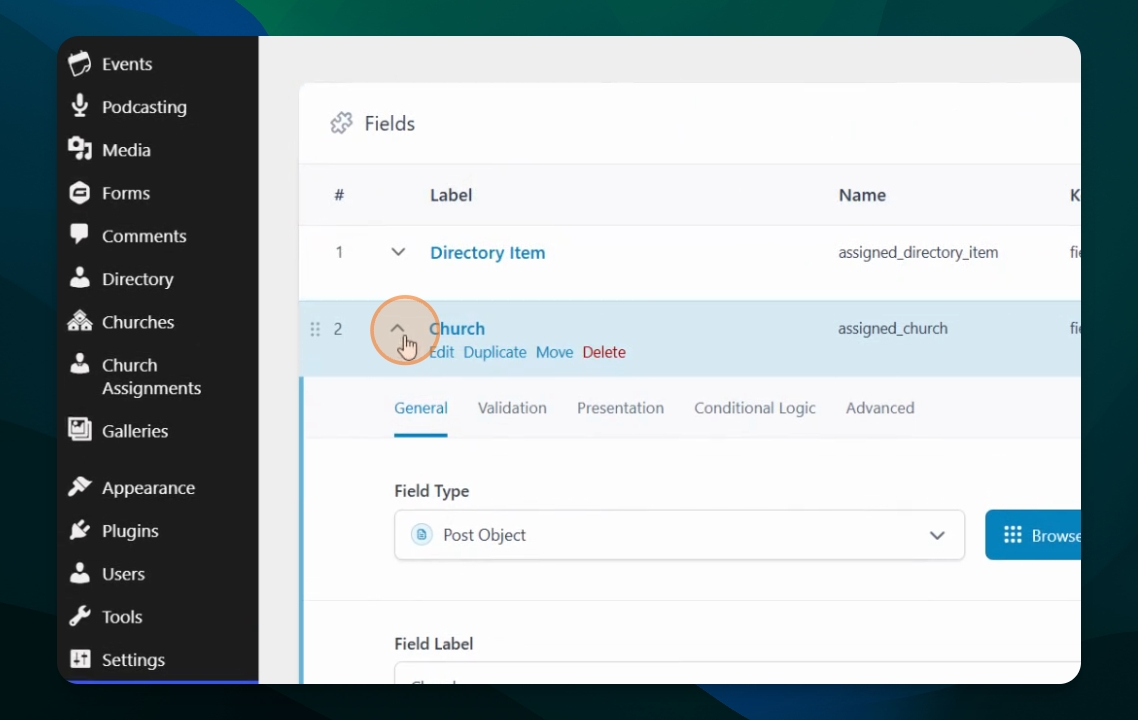Click Edit under the Church field
Viewport: 1138px width, 720px height.
(441, 352)
